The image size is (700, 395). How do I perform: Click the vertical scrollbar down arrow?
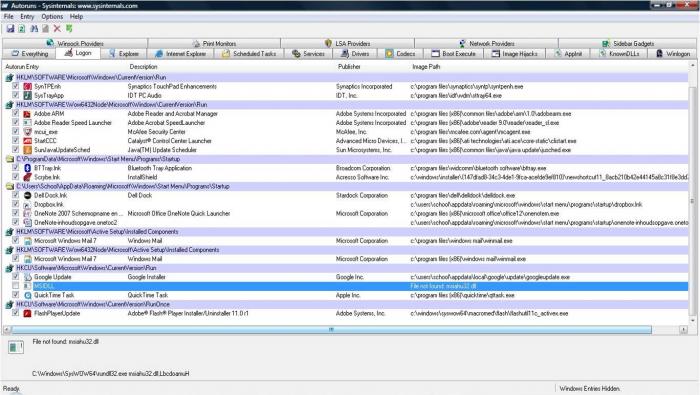point(692,320)
